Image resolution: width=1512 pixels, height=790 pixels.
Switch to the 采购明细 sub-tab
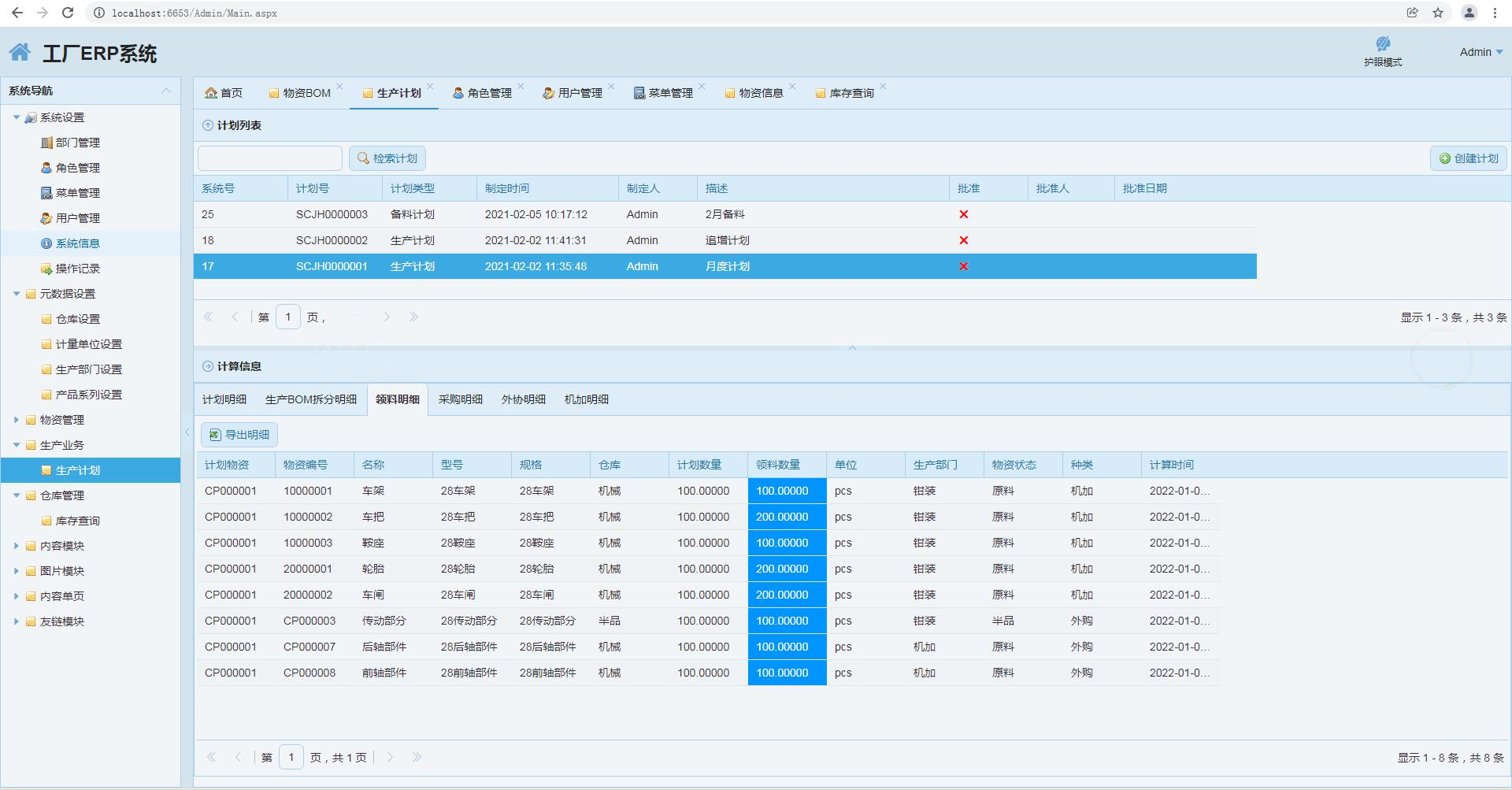pyautogui.click(x=461, y=399)
